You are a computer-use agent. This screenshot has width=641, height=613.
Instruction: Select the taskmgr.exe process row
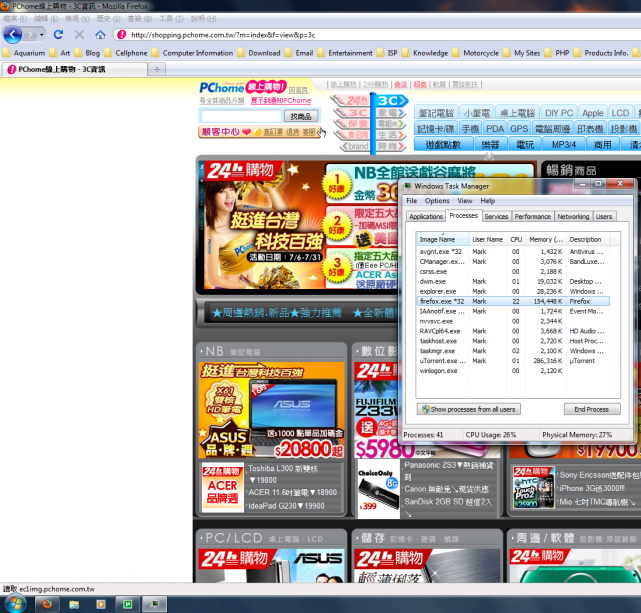click(x=513, y=351)
